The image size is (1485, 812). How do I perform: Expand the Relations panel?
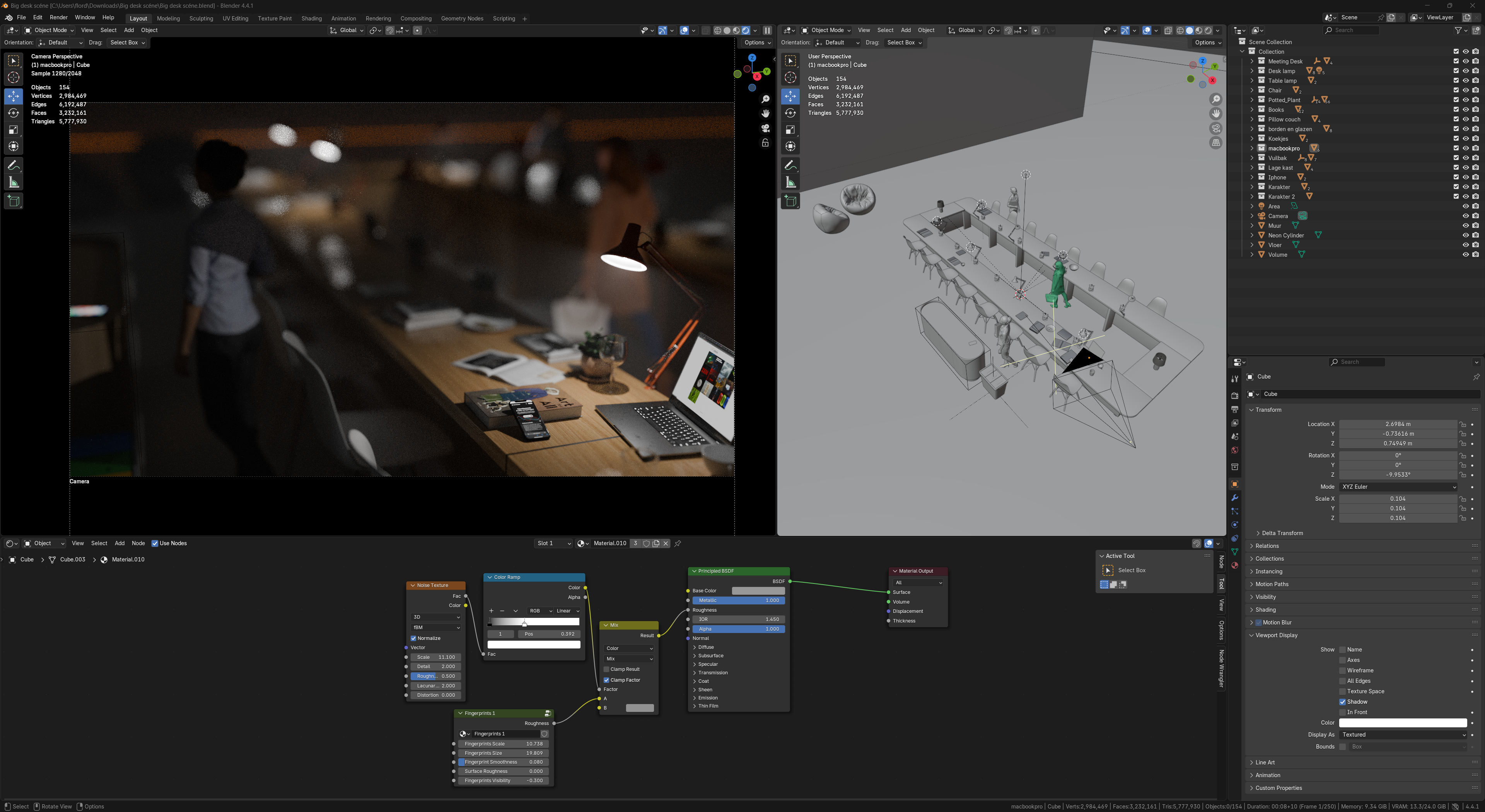[1267, 546]
